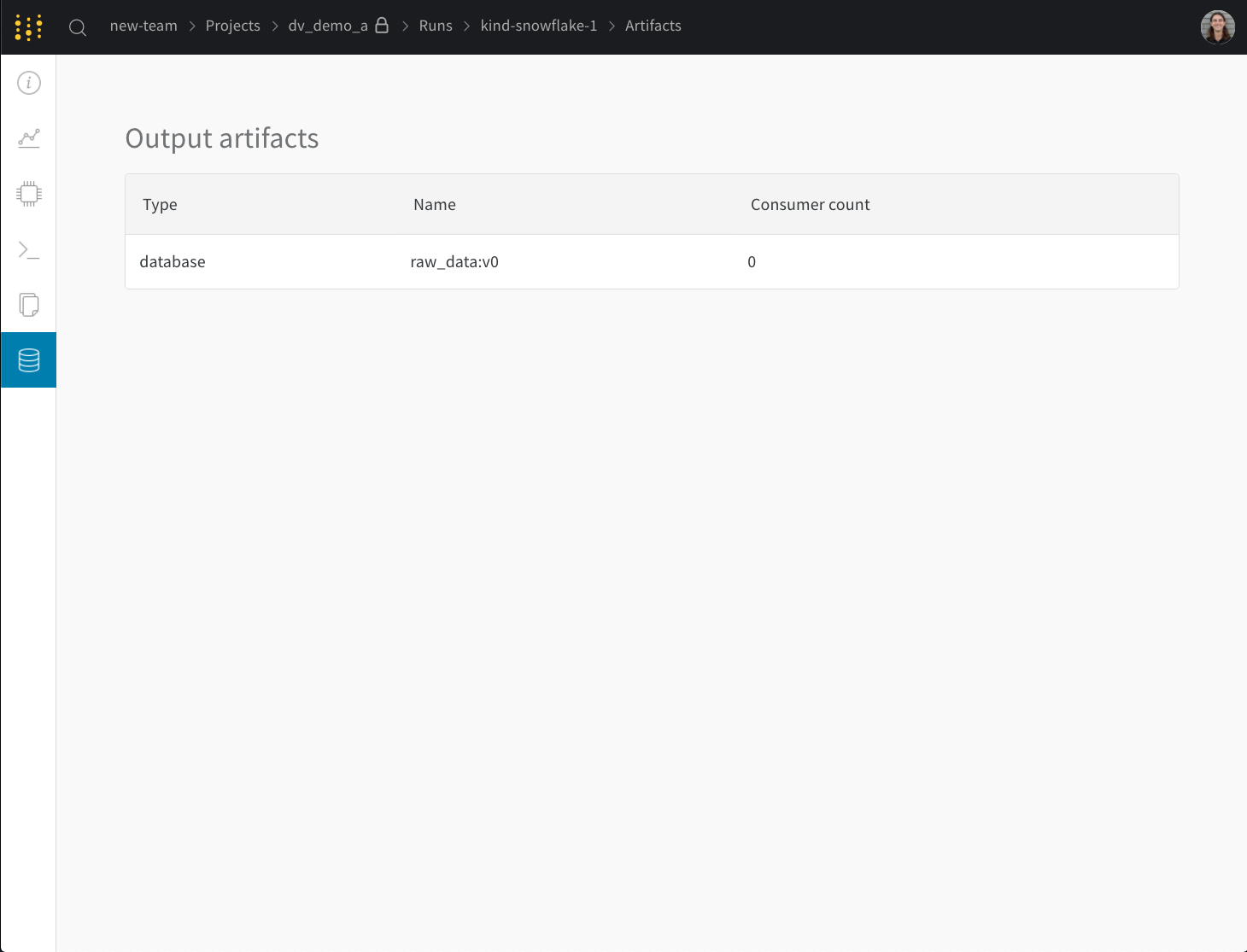Viewport: 1247px width, 952px height.
Task: Go to Runs breadcrumb
Action: (436, 26)
